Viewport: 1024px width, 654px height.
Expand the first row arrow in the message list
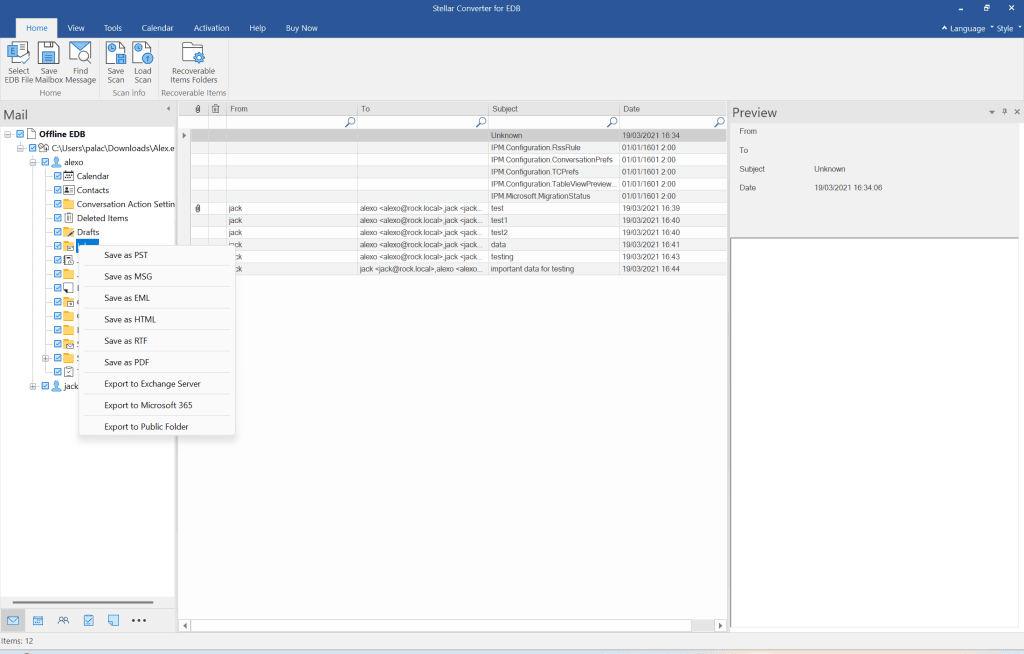pyautogui.click(x=184, y=135)
